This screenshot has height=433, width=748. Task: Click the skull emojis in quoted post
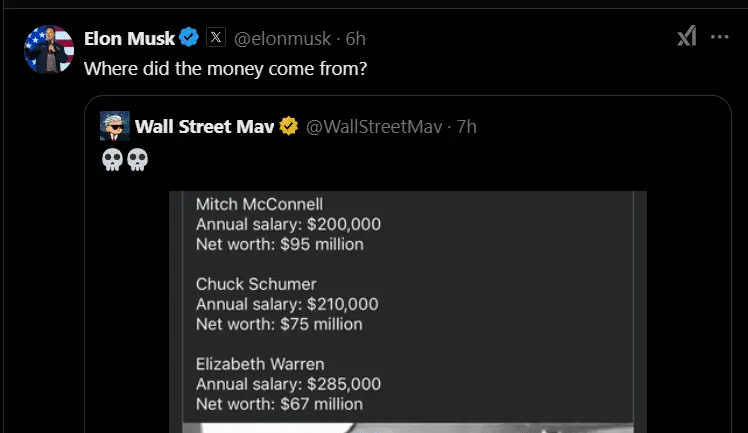pos(125,160)
